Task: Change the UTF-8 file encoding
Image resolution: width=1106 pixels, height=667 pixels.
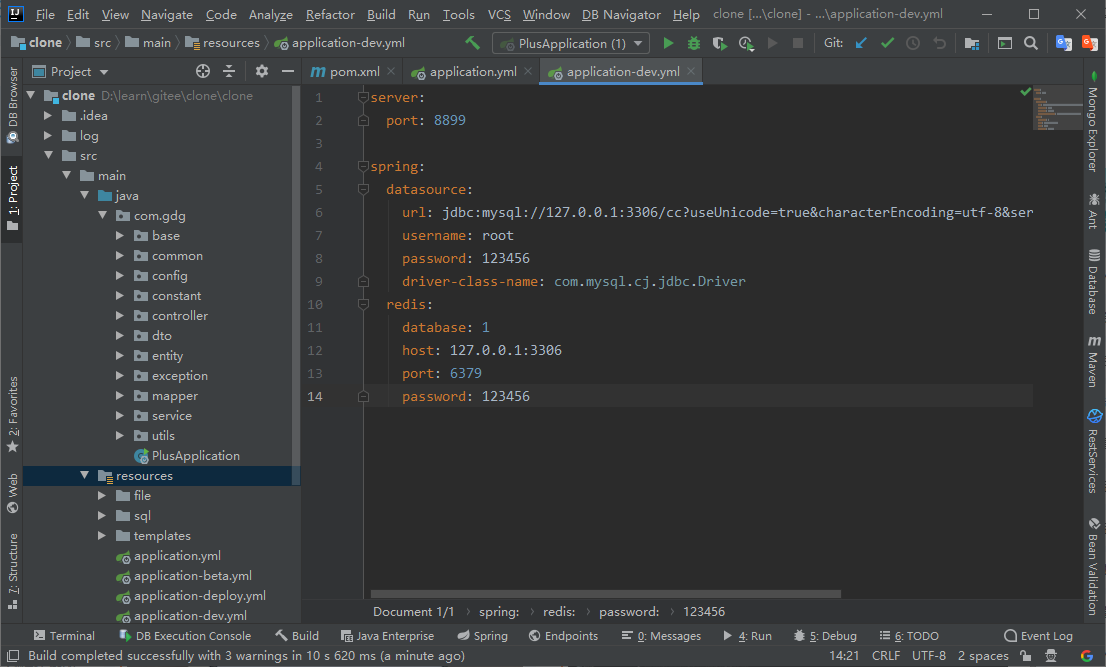Action: coord(928,656)
